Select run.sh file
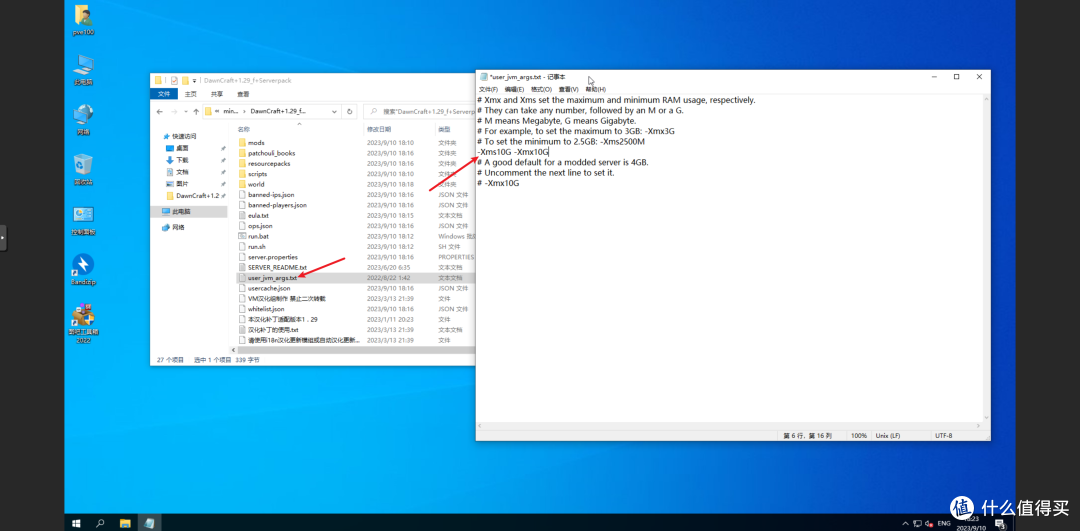The image size is (1080, 531). point(257,247)
